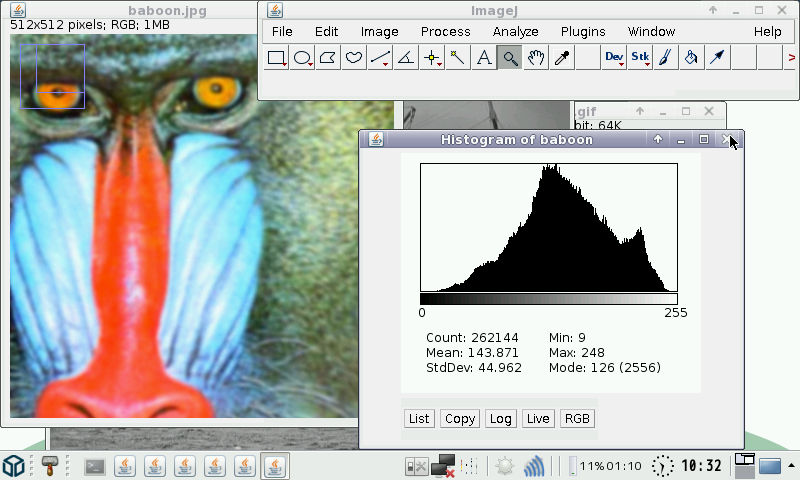This screenshot has height=480, width=800.
Task: Click the highlighted active Java taskbar button
Action: (x=275, y=466)
